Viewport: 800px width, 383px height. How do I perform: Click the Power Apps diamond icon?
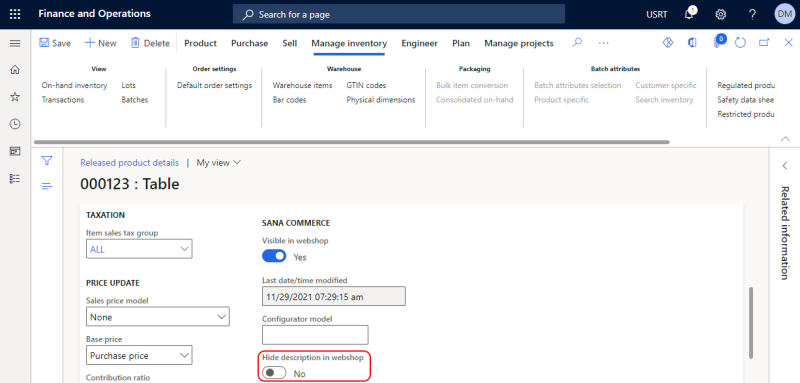[668, 43]
